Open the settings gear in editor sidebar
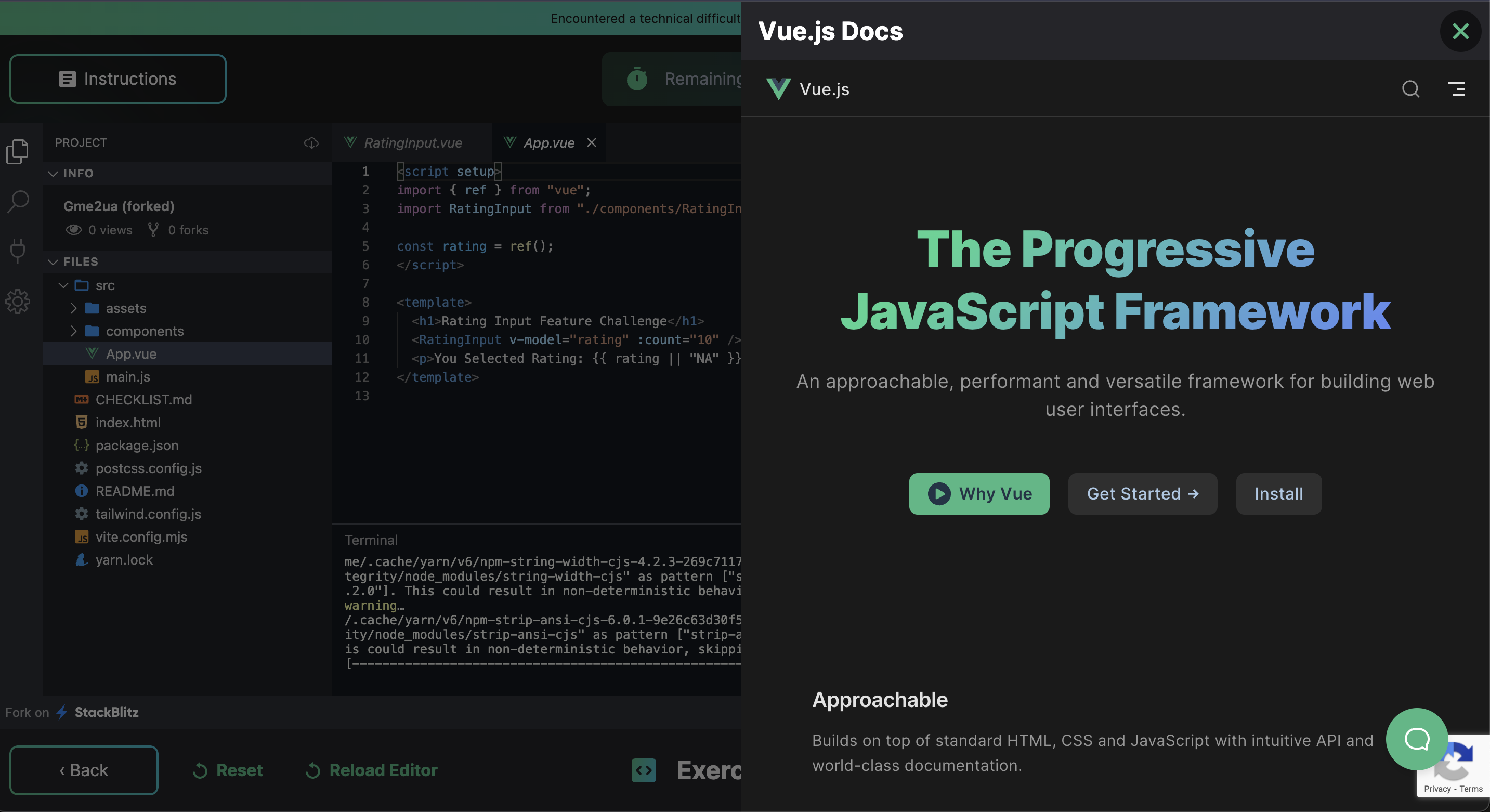Screen dimensions: 1490x812 (x=17, y=302)
